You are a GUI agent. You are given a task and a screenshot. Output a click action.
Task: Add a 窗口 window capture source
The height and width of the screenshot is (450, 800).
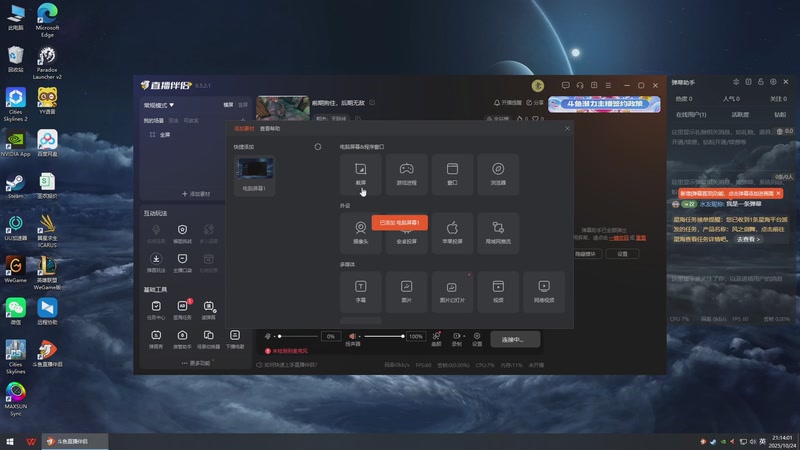coord(452,174)
